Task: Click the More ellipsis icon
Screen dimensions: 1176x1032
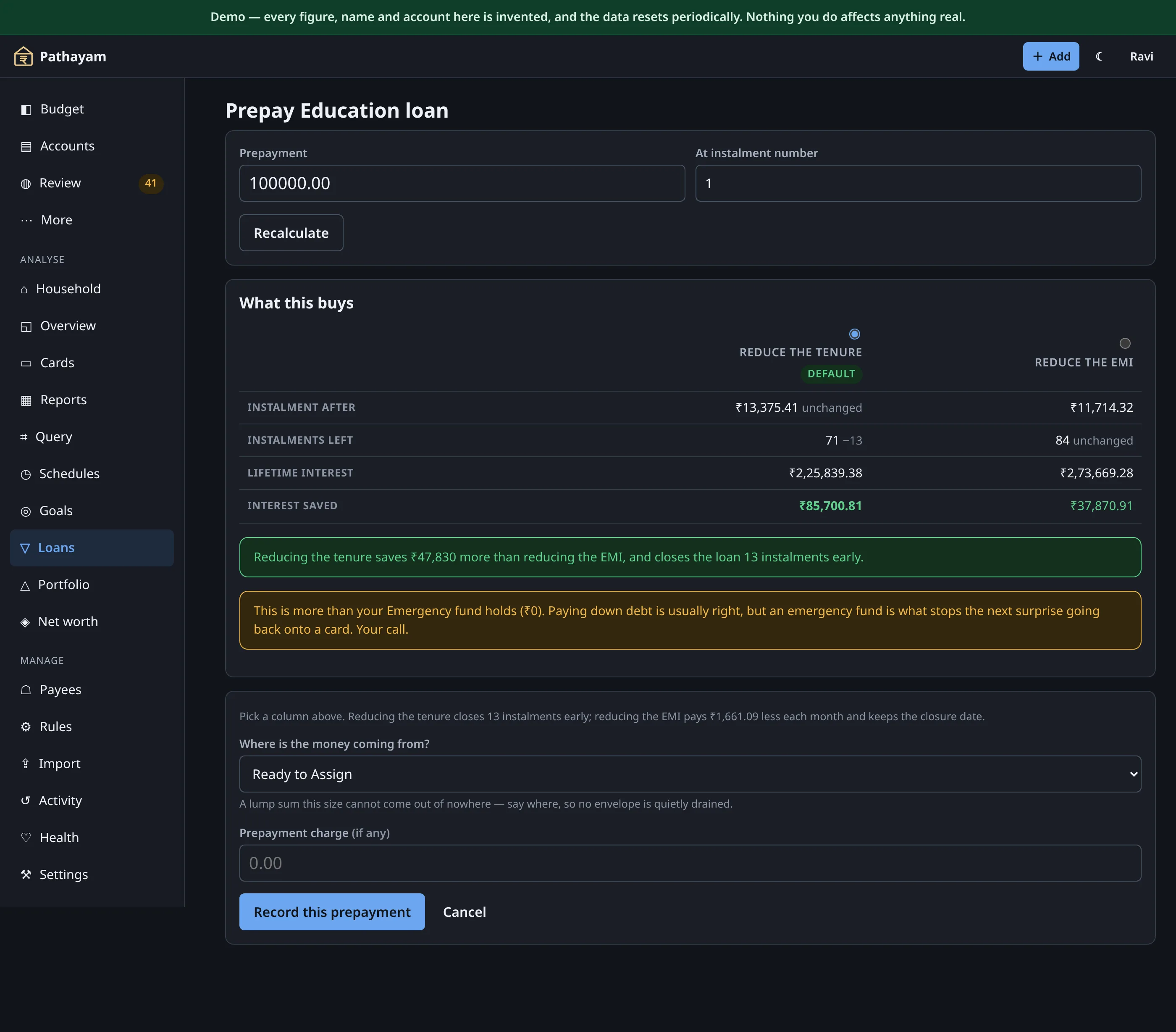Action: pyautogui.click(x=26, y=221)
